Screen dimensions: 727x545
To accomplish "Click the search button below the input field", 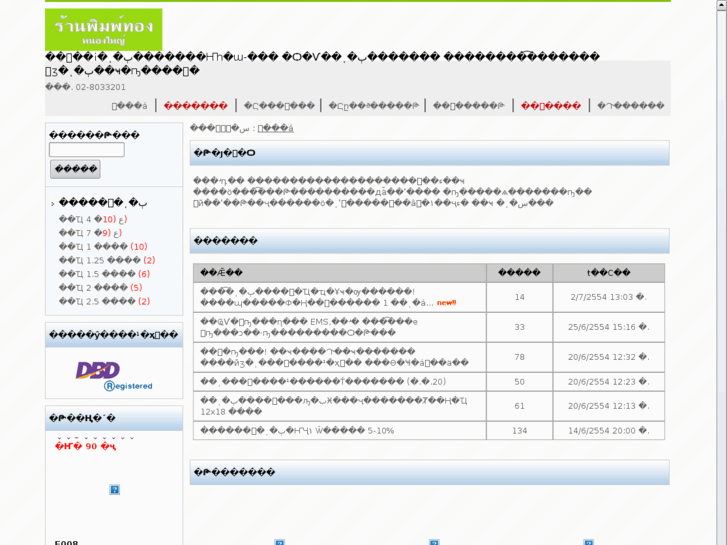I will click(75, 169).
